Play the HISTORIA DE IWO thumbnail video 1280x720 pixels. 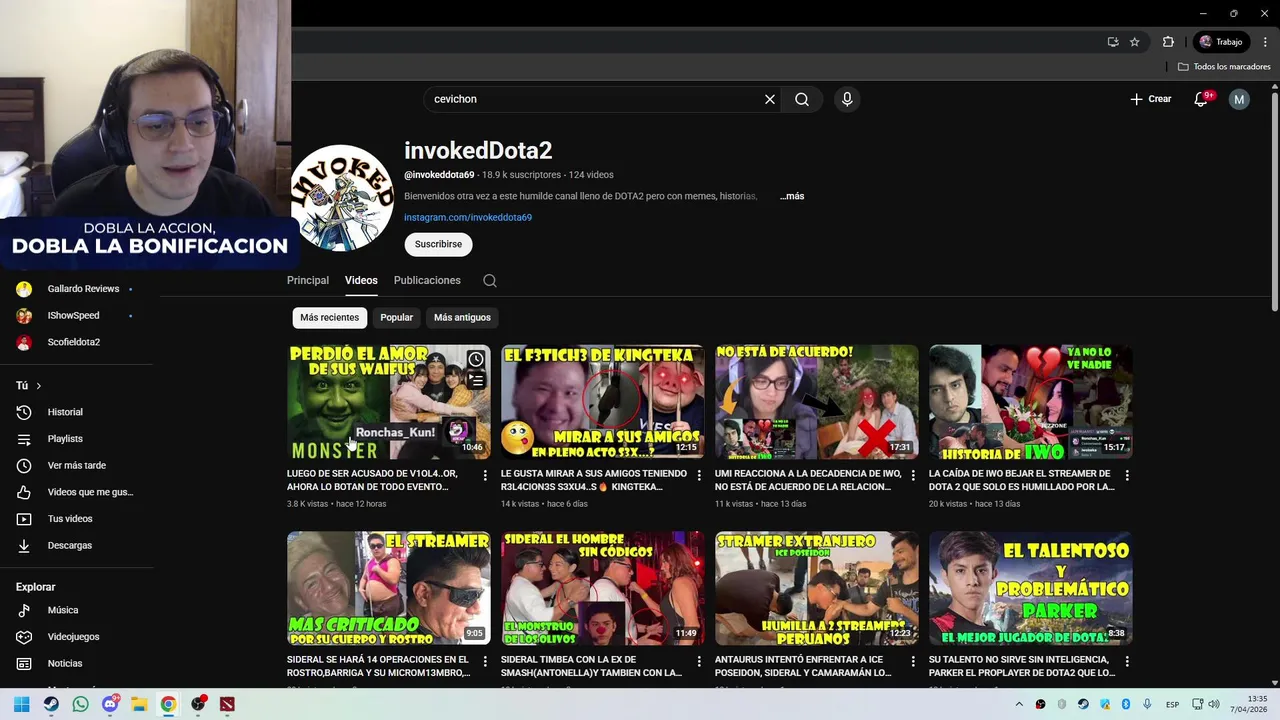[x=1030, y=402]
